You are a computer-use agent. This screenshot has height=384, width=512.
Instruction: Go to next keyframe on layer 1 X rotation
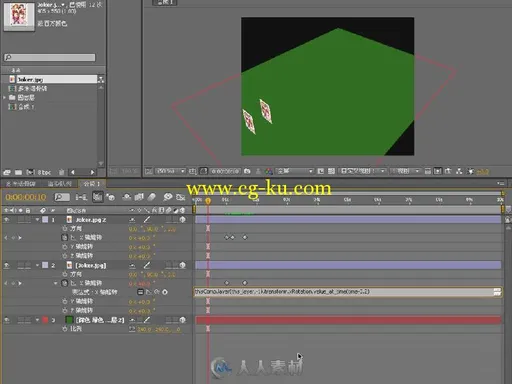click(x=20, y=238)
